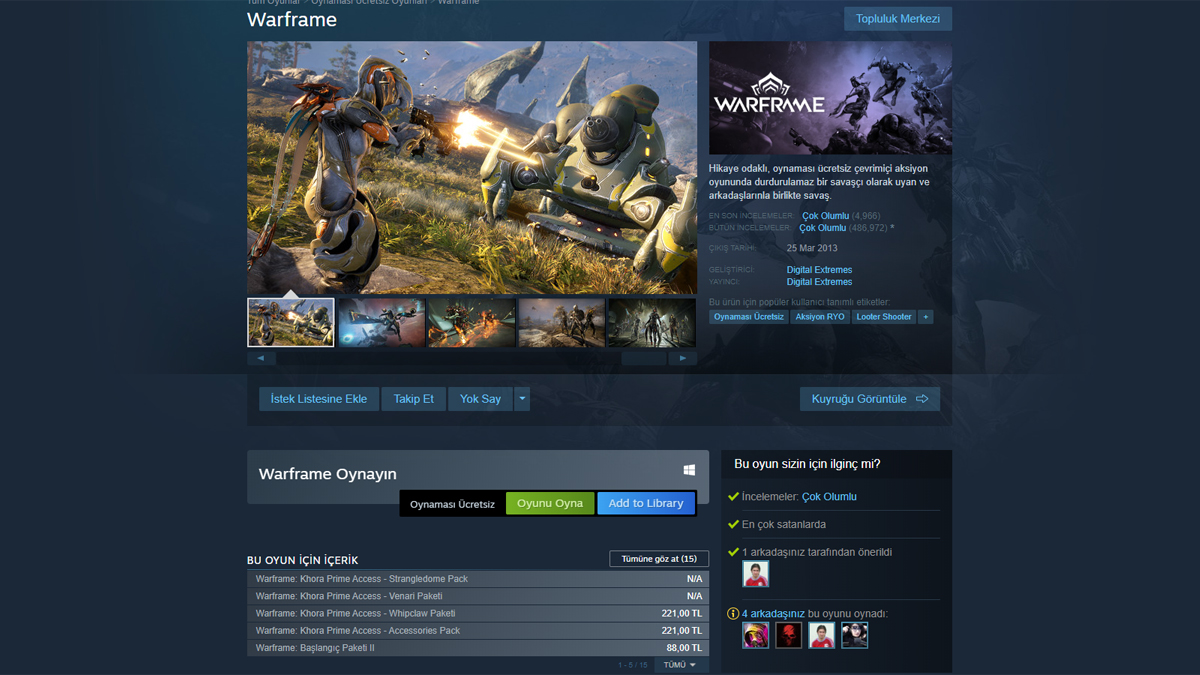Viewport: 1200px width, 675px height.
Task: Click first friend avatar with pink character
Action: 756,635
